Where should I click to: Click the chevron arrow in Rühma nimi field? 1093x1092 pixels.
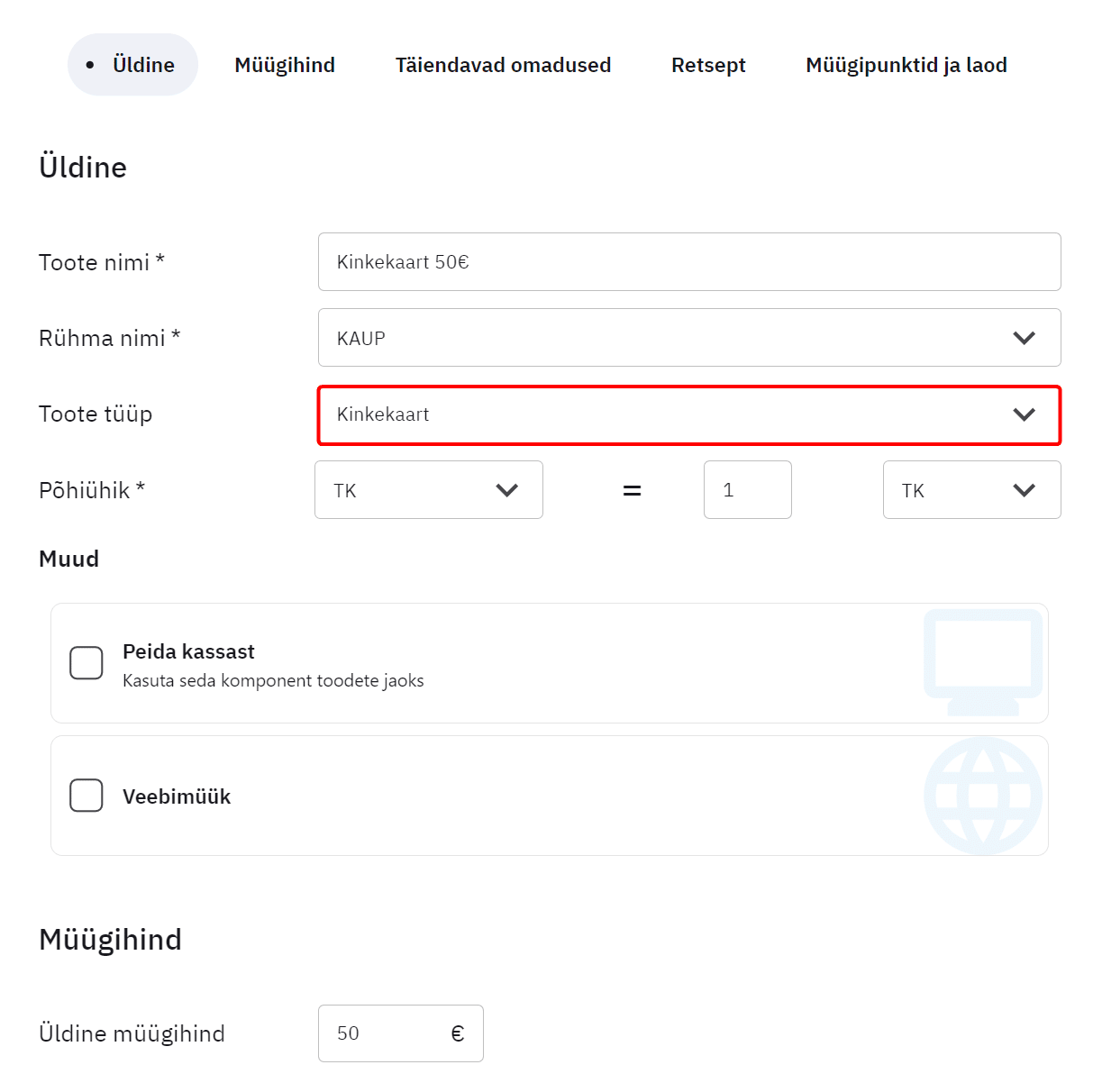pyautogui.click(x=1024, y=338)
